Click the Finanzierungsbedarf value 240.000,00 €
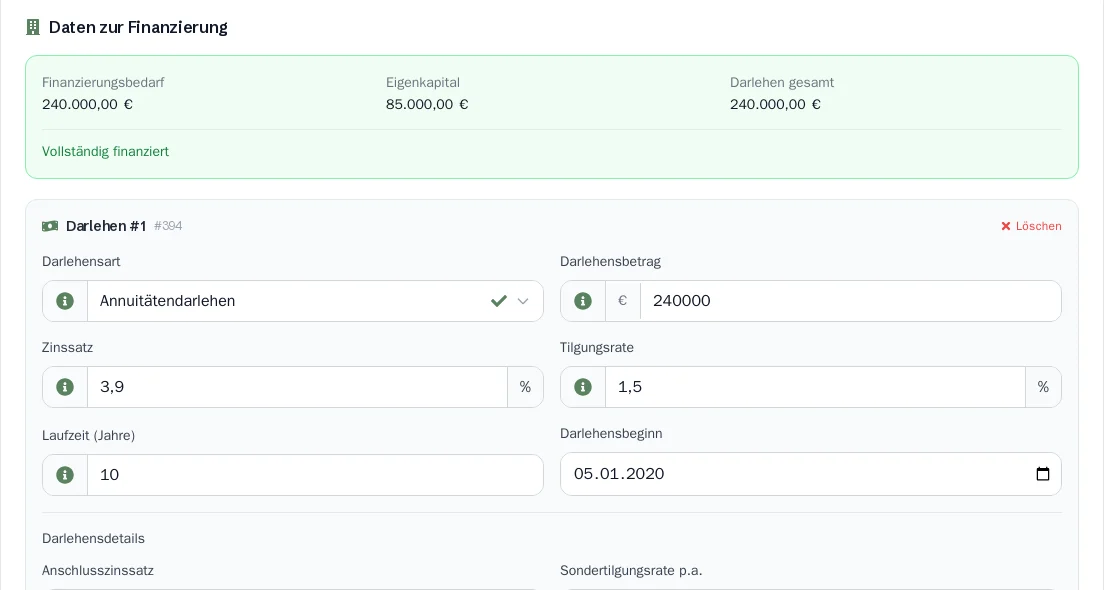1104x590 pixels. [87, 104]
